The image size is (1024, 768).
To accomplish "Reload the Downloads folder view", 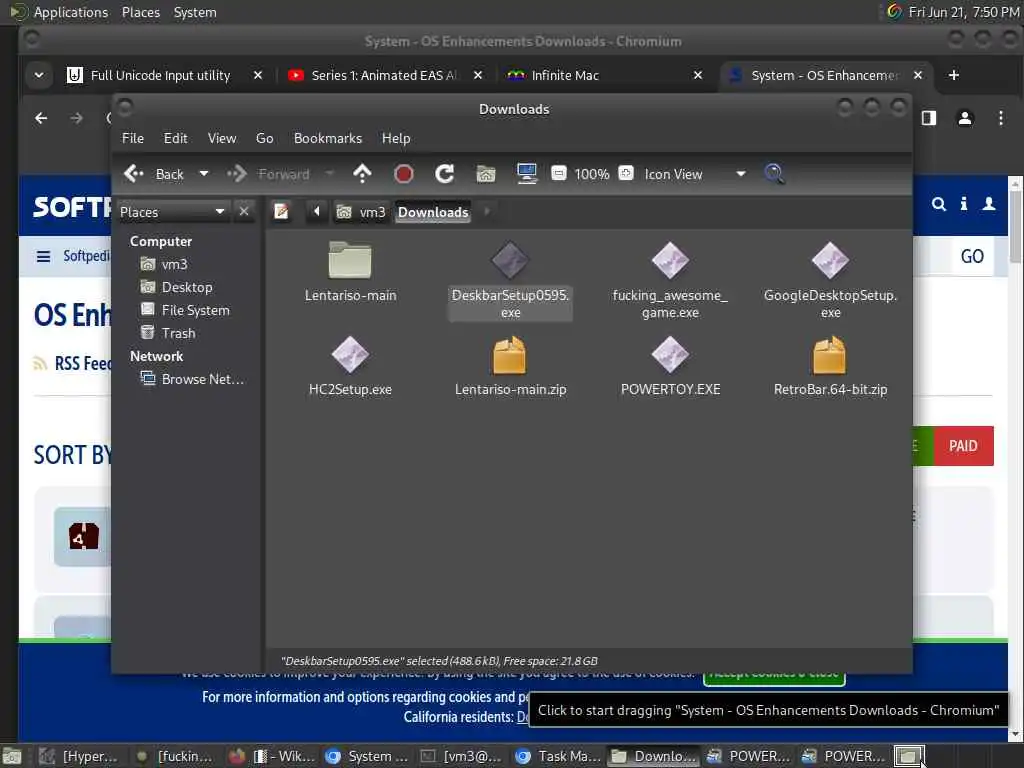I will click(x=445, y=174).
